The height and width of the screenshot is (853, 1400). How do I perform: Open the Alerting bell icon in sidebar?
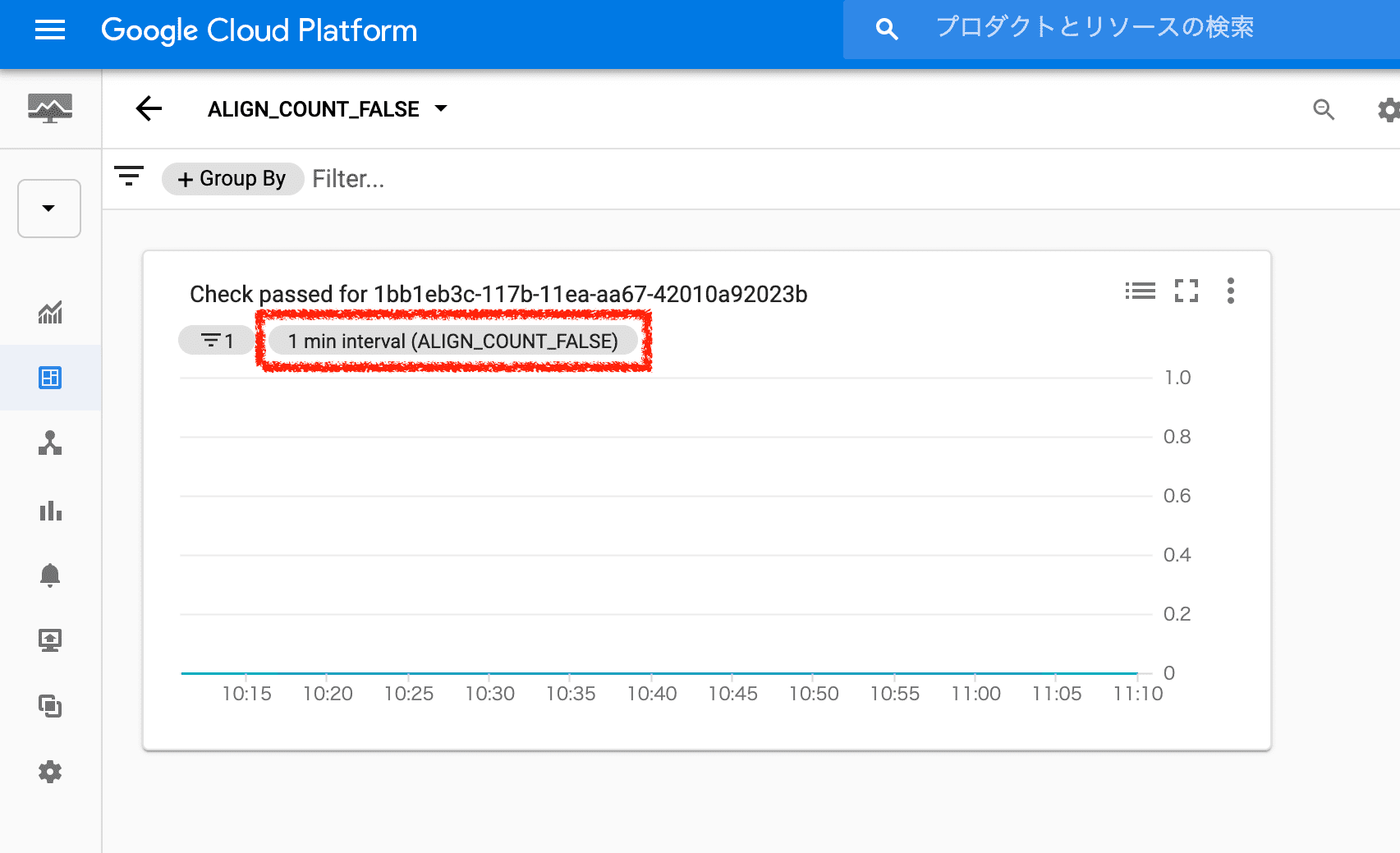(x=50, y=576)
